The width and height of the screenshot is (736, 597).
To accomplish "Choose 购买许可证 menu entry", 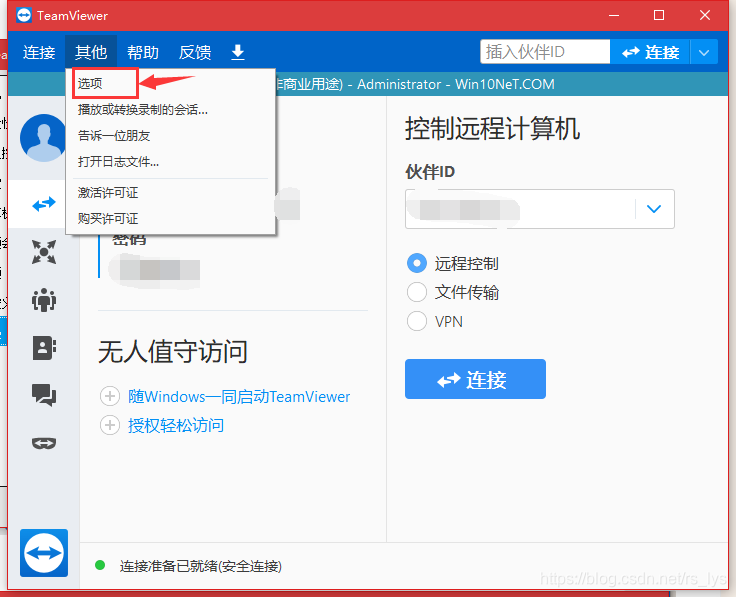I will 170,218.
